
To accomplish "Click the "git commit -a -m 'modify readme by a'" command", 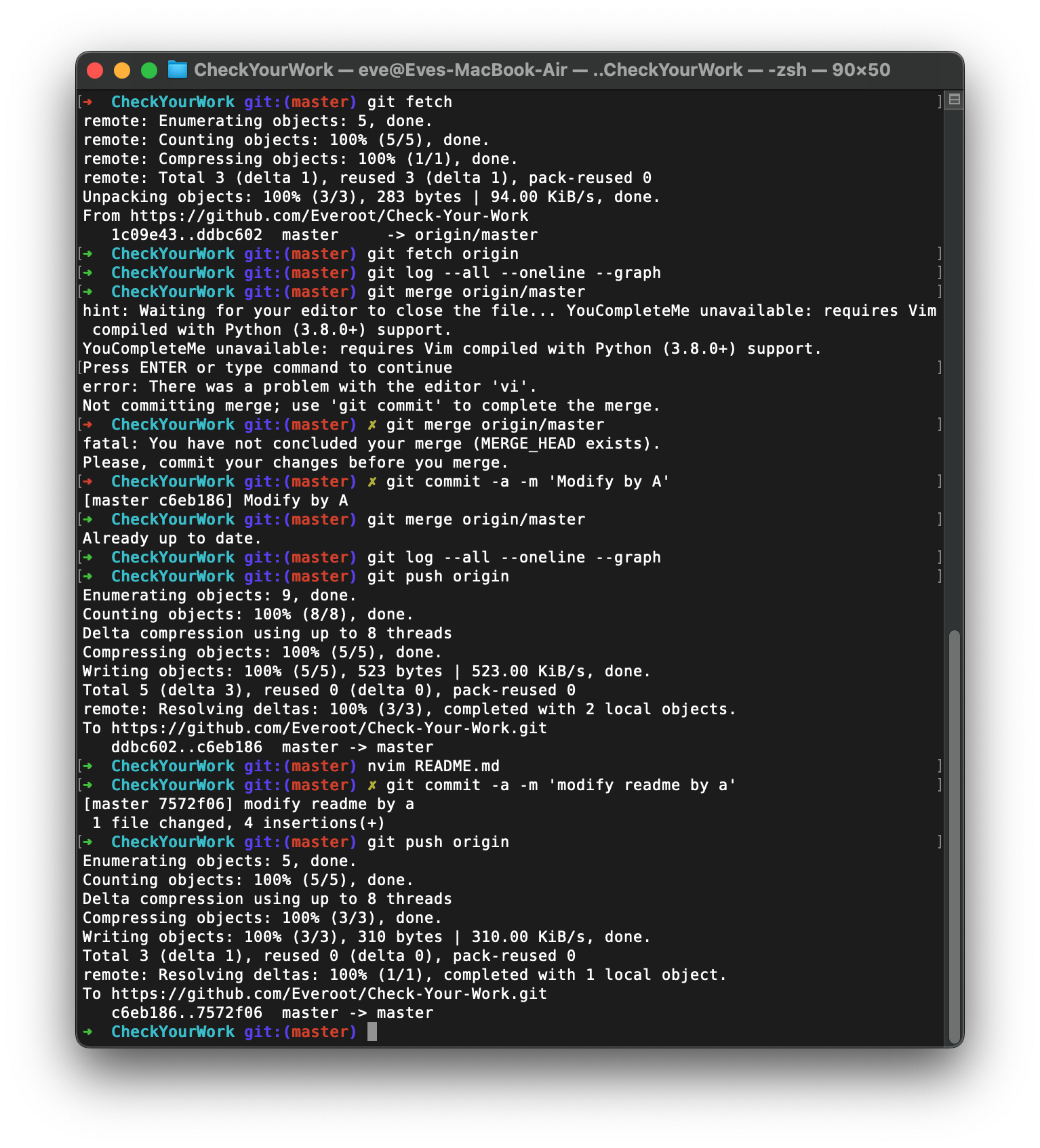I will [561, 785].
